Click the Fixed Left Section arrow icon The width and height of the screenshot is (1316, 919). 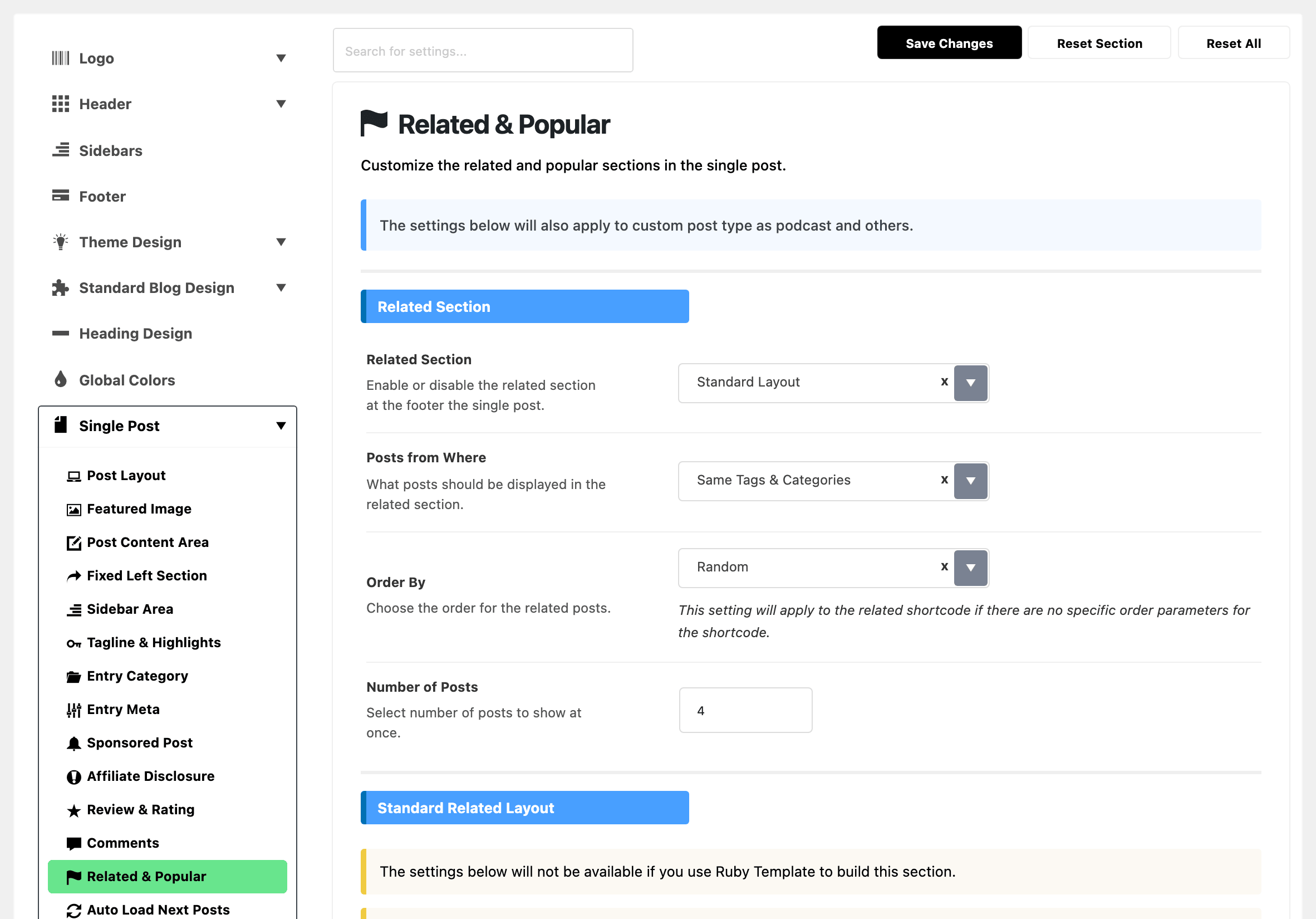coord(74,576)
